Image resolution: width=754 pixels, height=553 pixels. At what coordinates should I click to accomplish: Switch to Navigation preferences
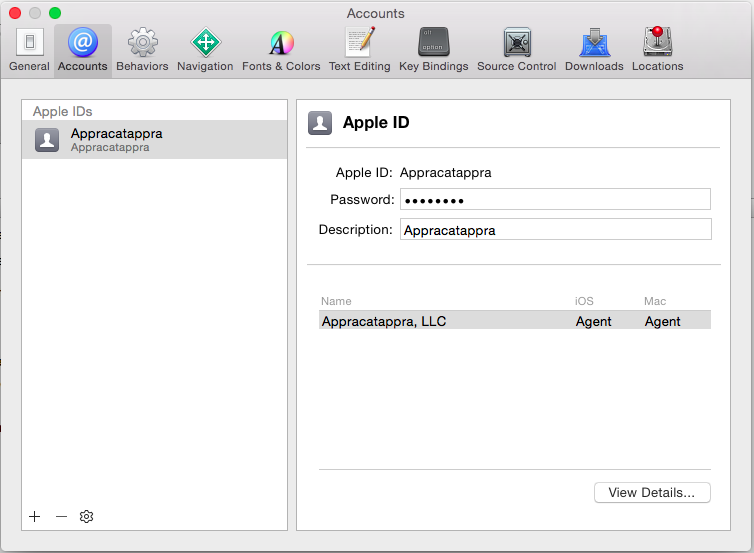205,50
